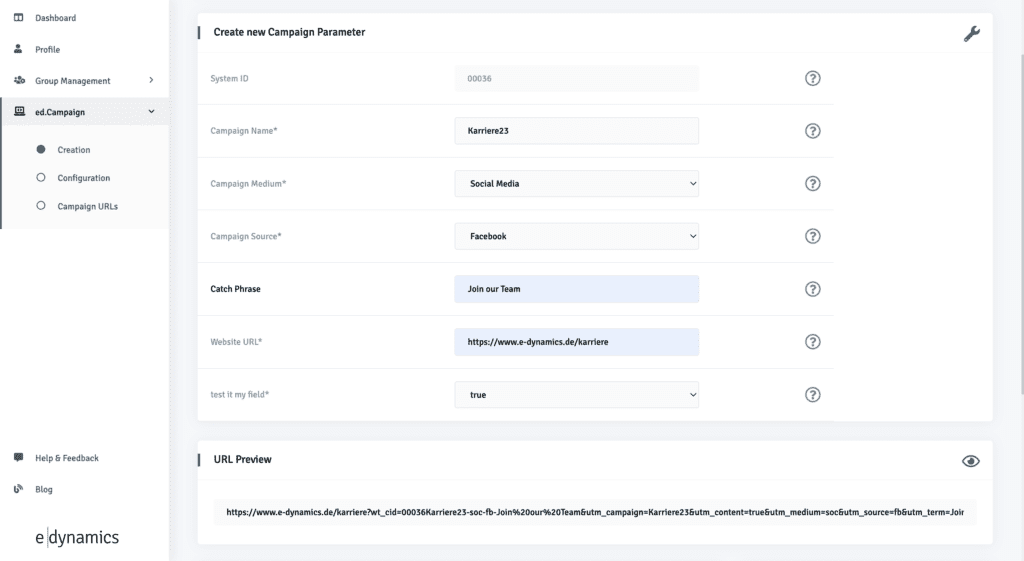1024x561 pixels.
Task: Select Configuration in the sidebar
Action: (x=83, y=178)
